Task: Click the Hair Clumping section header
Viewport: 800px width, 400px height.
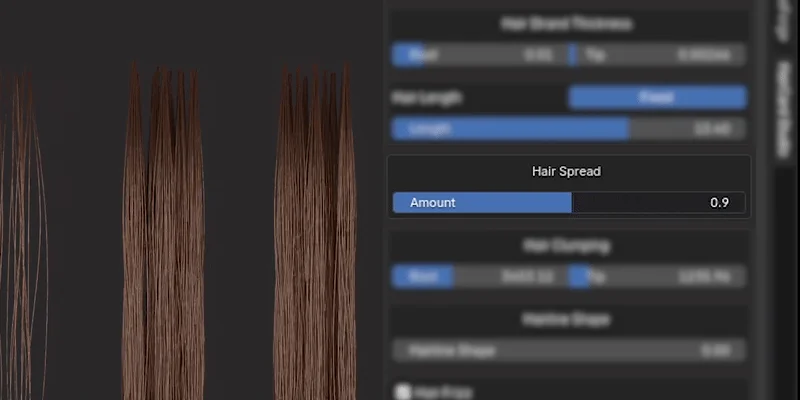Action: 566,245
